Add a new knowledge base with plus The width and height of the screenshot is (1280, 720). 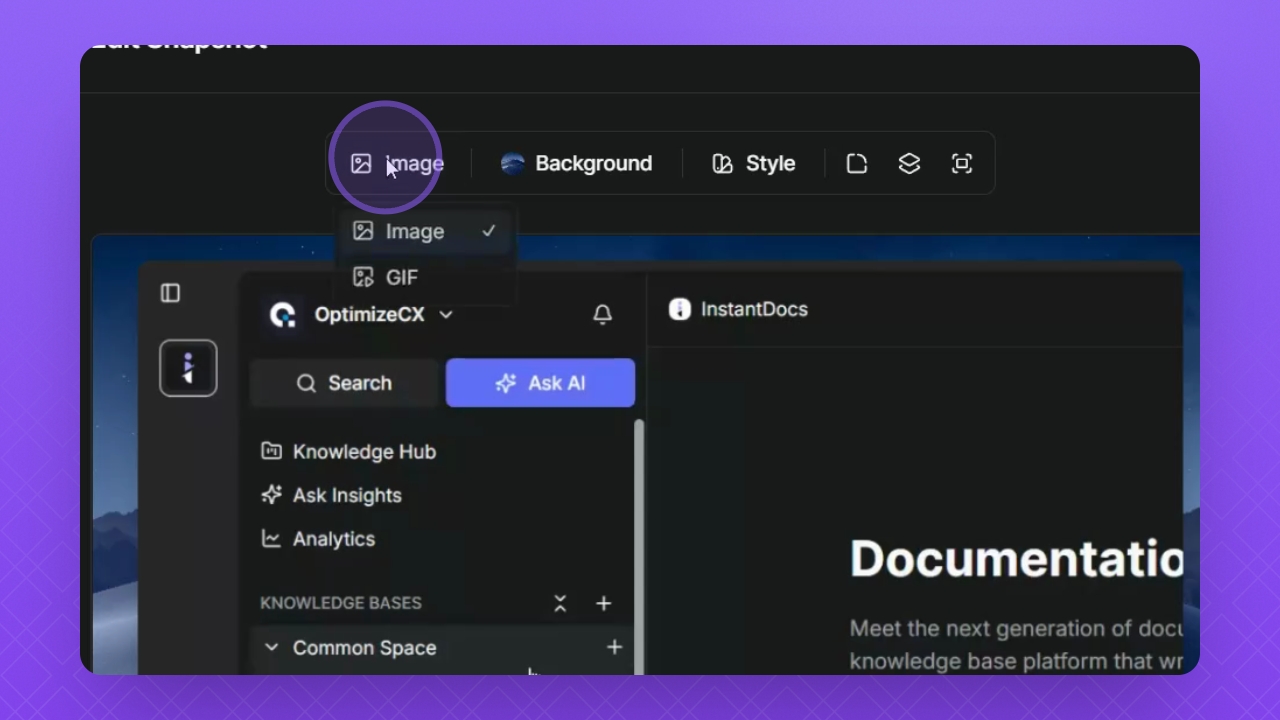[x=604, y=603]
